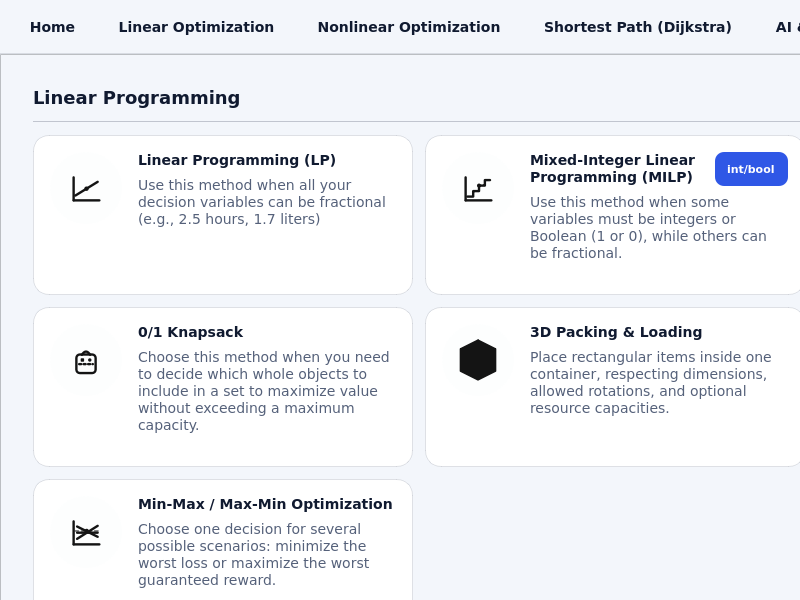Click the MILP staircase chart icon

(478, 189)
